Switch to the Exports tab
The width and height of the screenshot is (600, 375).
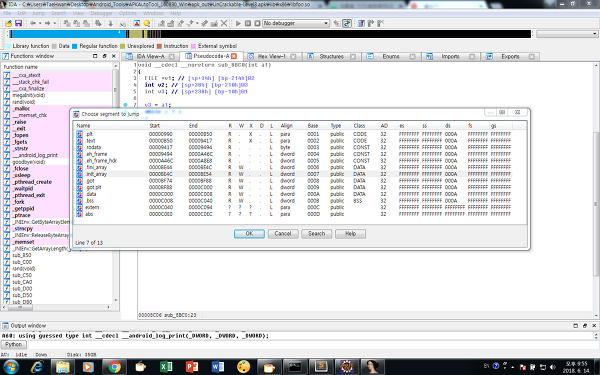pos(510,57)
